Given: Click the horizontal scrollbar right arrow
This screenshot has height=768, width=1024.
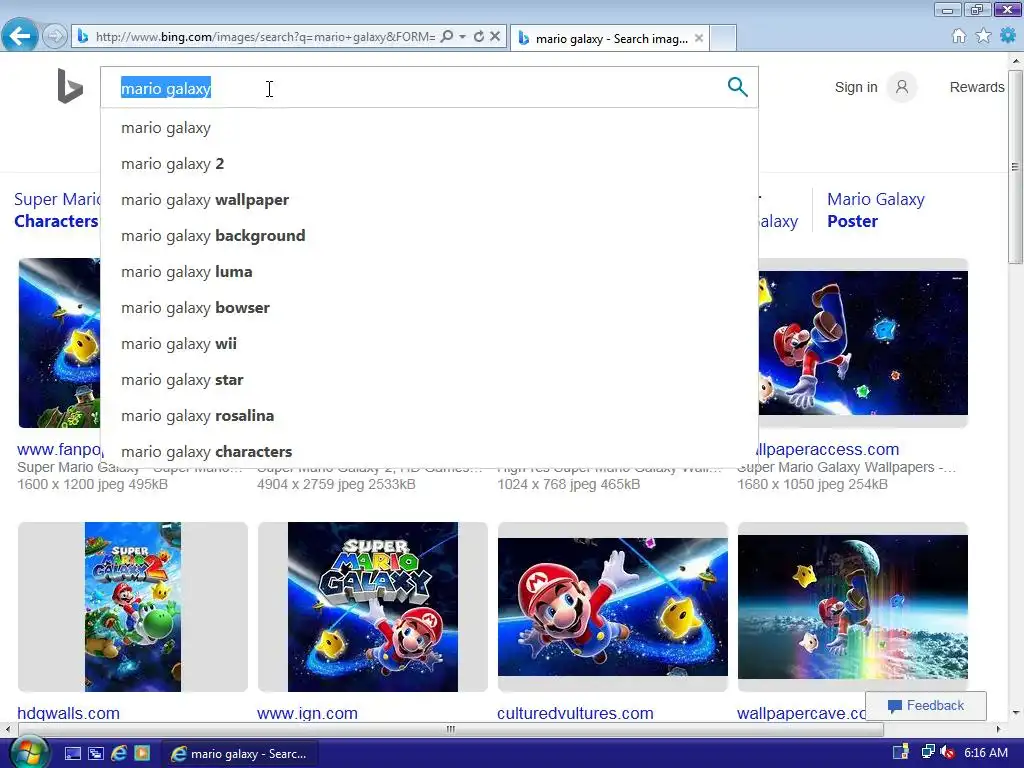Looking at the screenshot, I should [998, 729].
